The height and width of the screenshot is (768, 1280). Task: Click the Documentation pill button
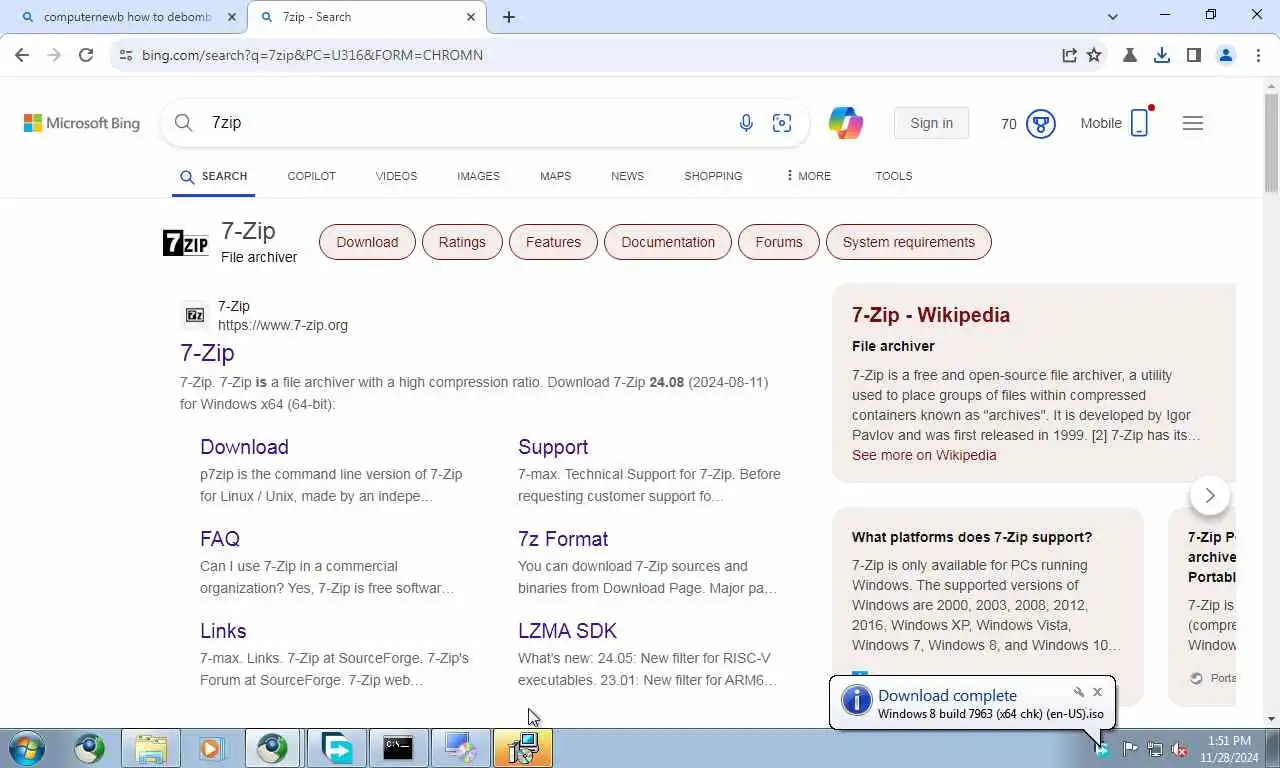(x=668, y=242)
